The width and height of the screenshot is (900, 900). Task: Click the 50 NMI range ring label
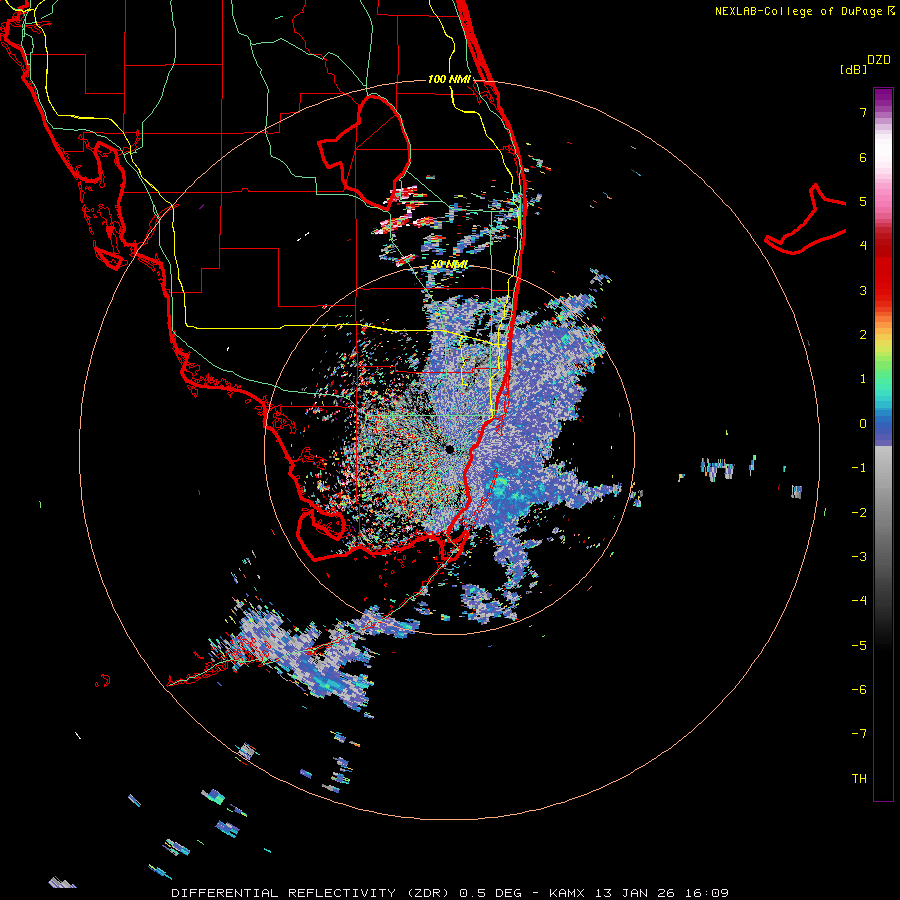point(449,264)
